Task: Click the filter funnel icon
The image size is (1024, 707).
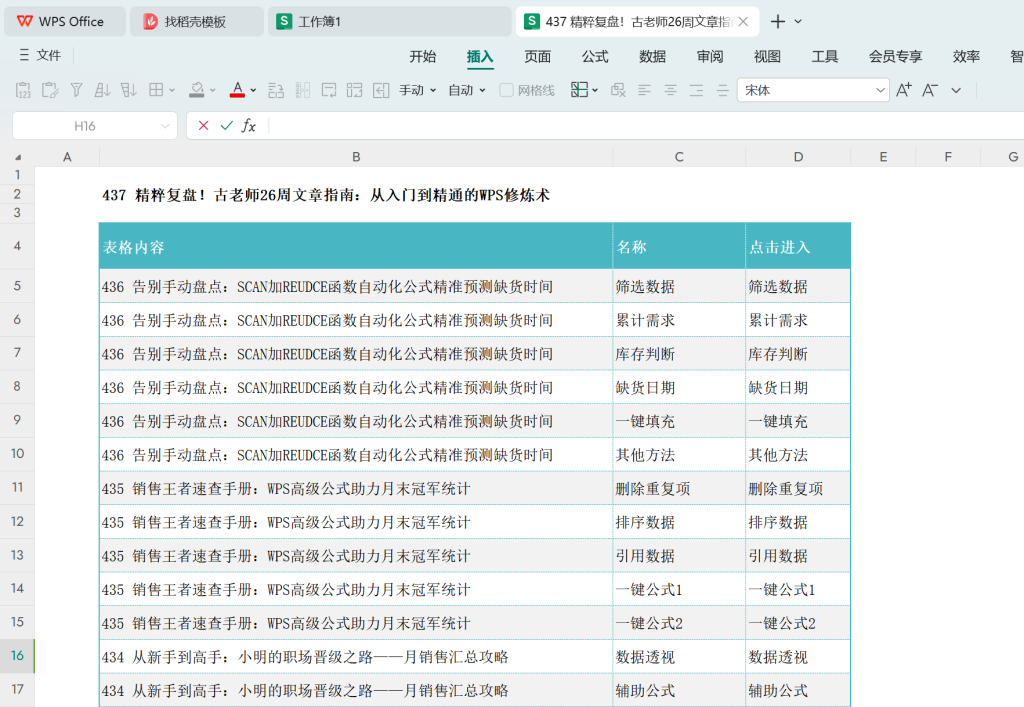Action: click(x=76, y=90)
